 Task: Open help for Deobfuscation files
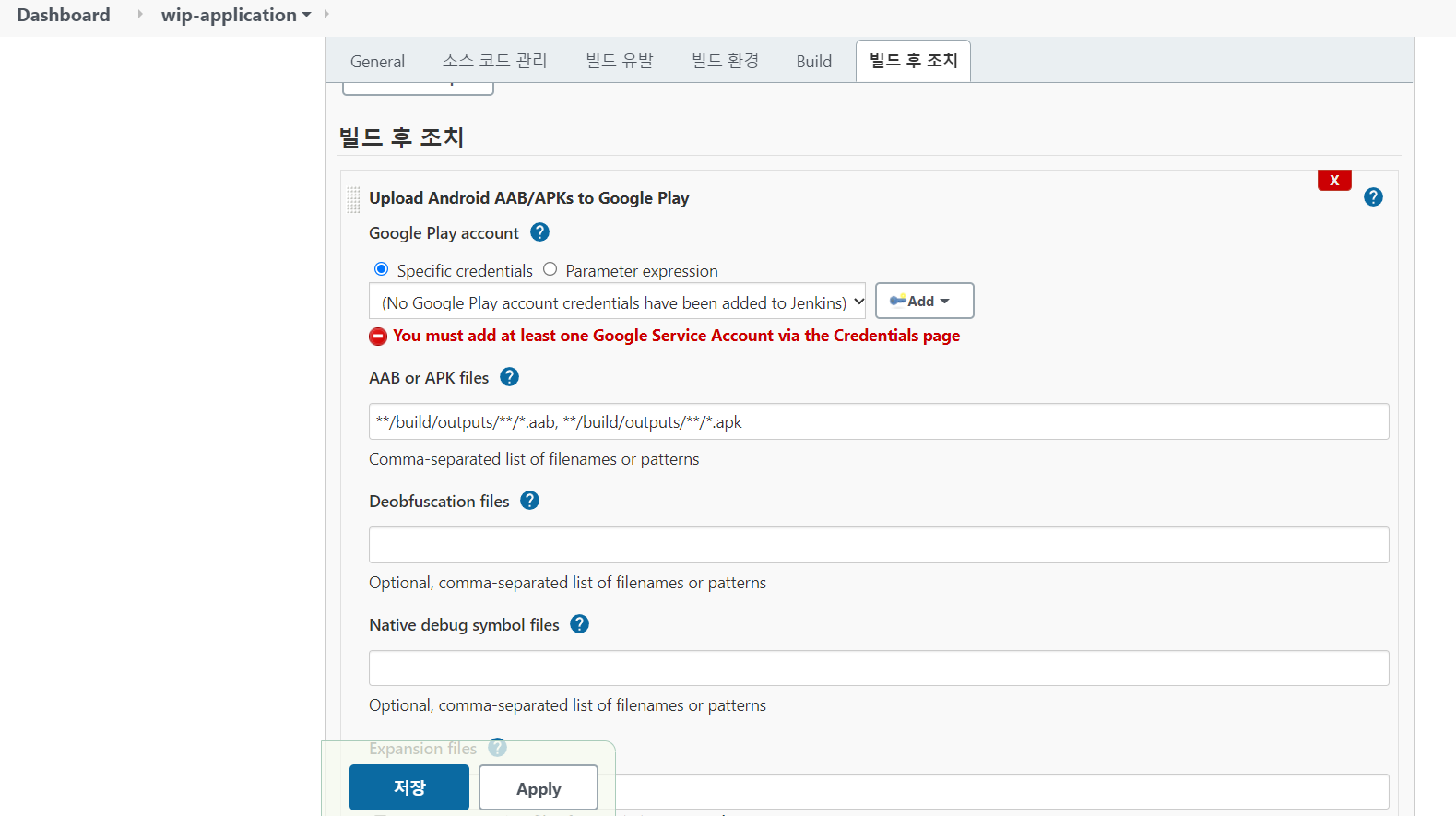(x=529, y=500)
